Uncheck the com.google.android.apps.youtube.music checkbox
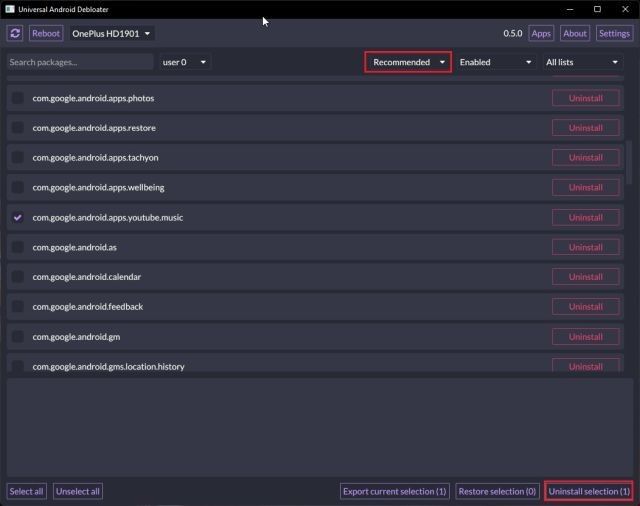Image resolution: width=640 pixels, height=506 pixels. 18,217
